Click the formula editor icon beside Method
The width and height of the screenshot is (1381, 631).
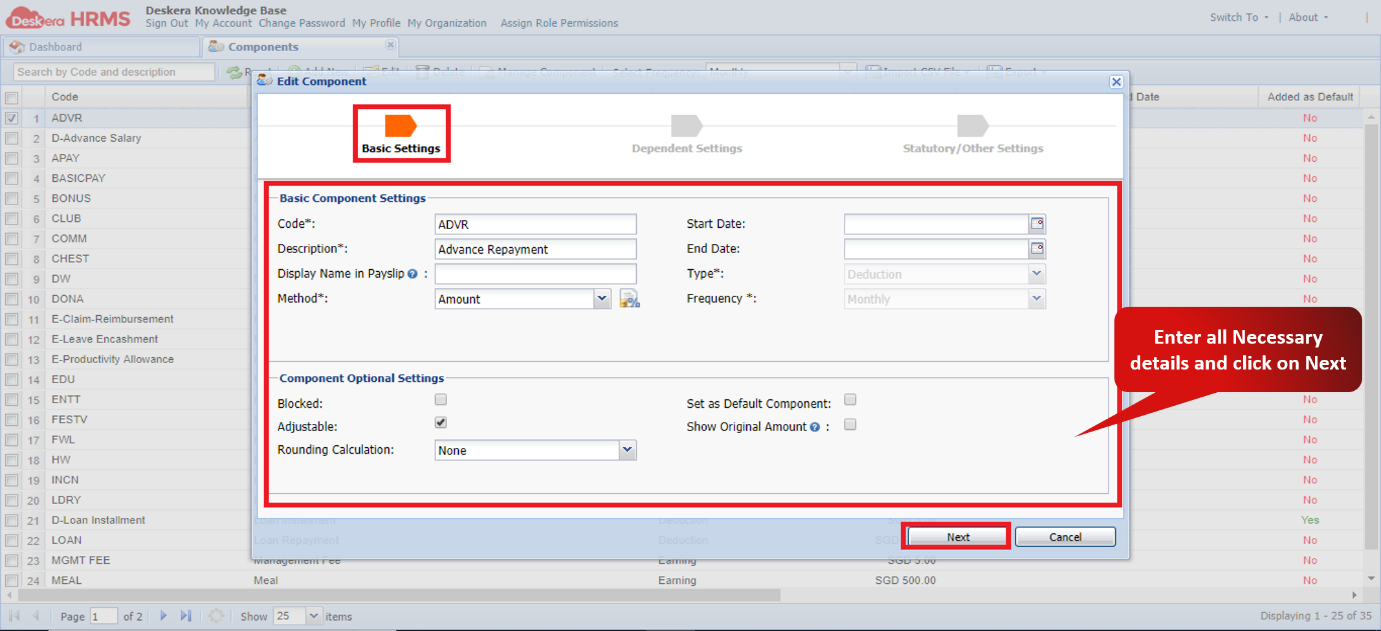click(x=629, y=298)
